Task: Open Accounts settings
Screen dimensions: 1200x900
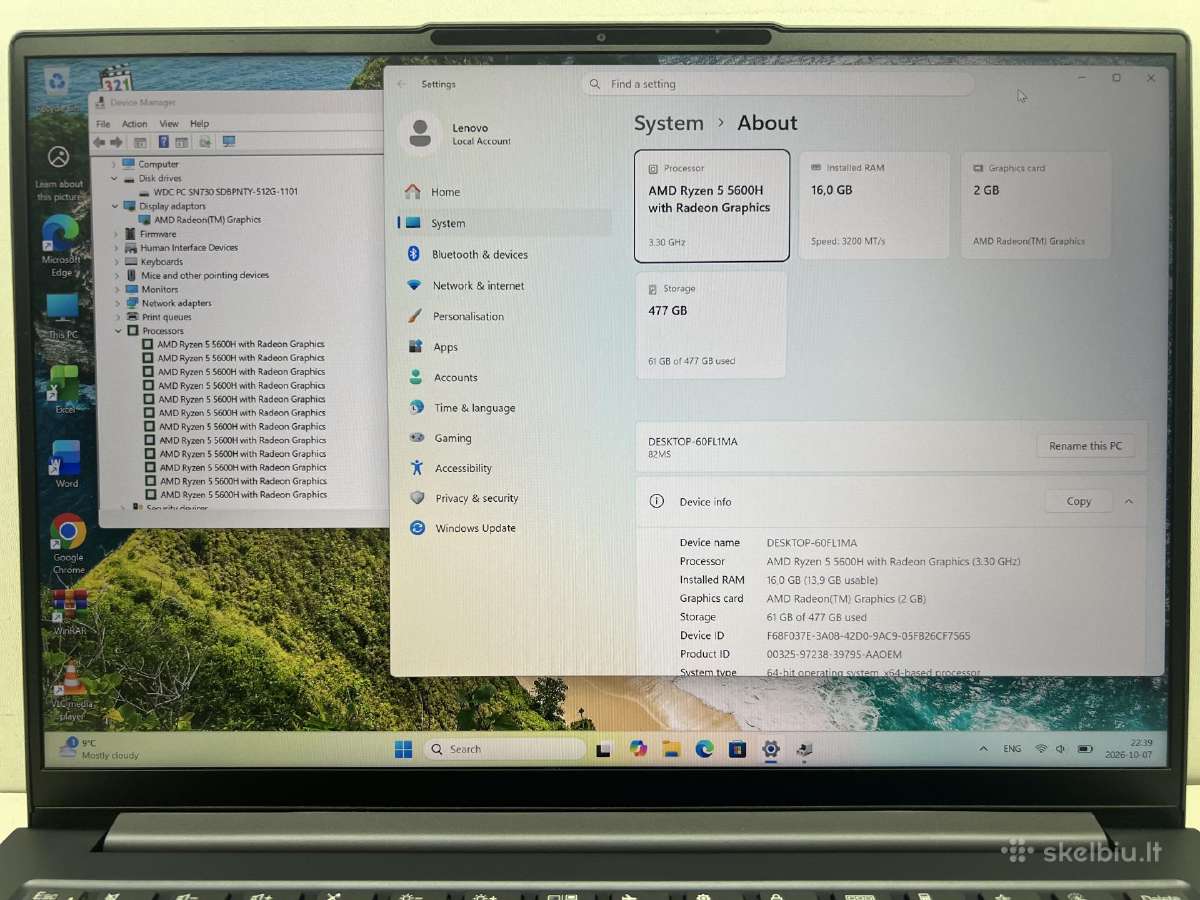Action: (x=443, y=377)
